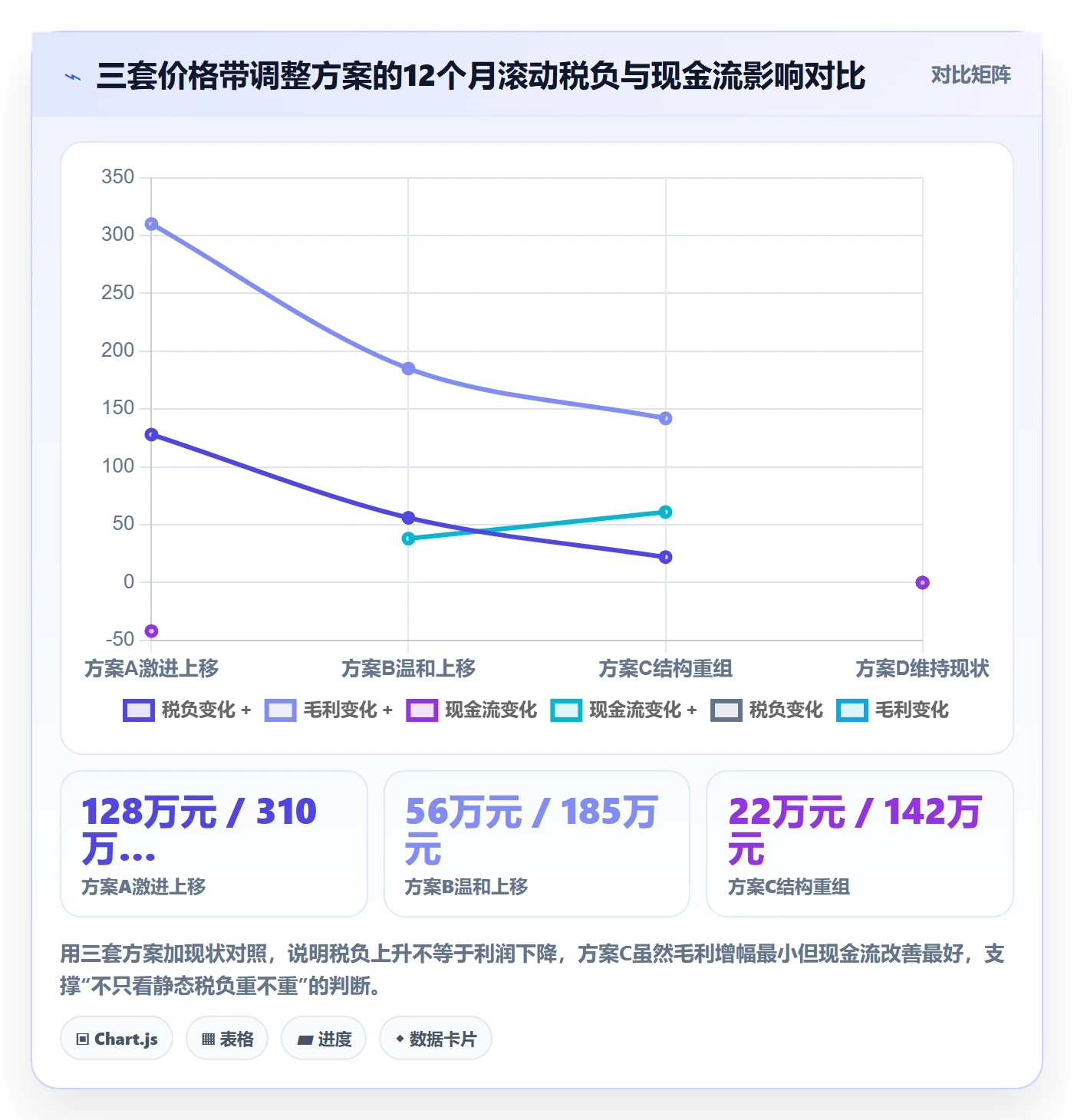Click the purple point at 方案D维持现状

pyautogui.click(x=922, y=582)
